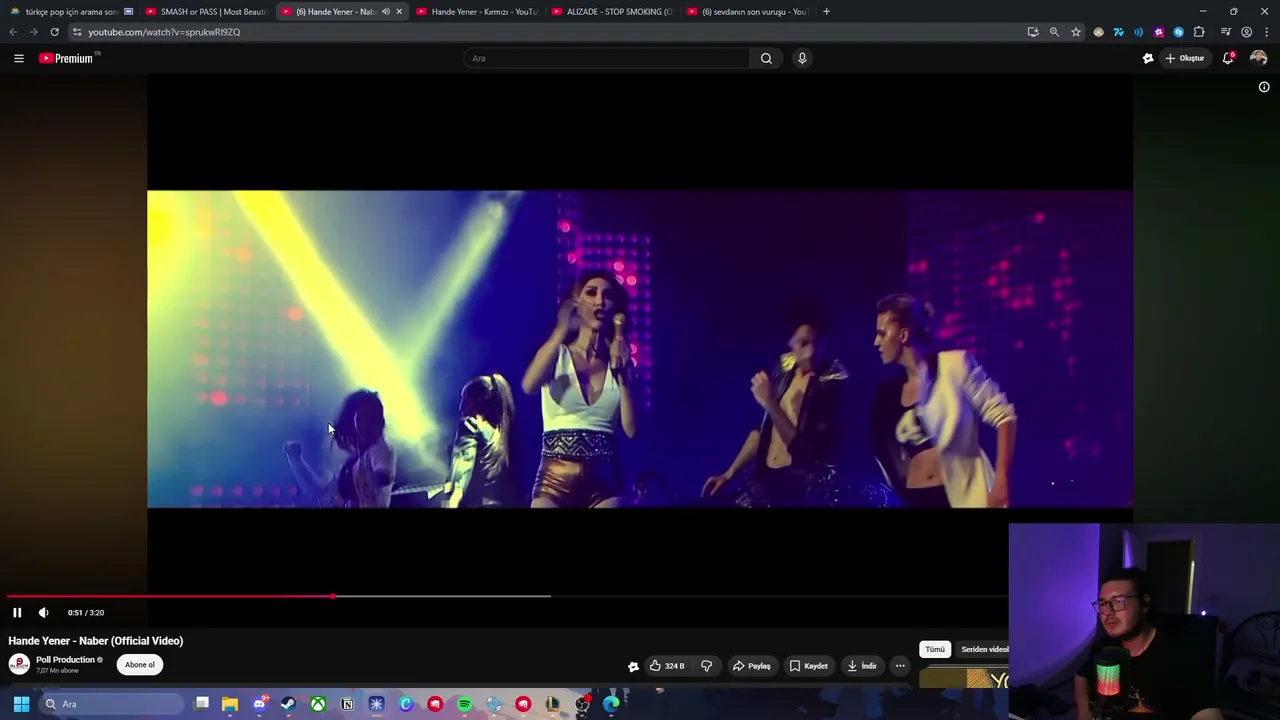Open the YouTube guide hamburger menu
Image resolution: width=1280 pixels, height=720 pixels.
[19, 58]
